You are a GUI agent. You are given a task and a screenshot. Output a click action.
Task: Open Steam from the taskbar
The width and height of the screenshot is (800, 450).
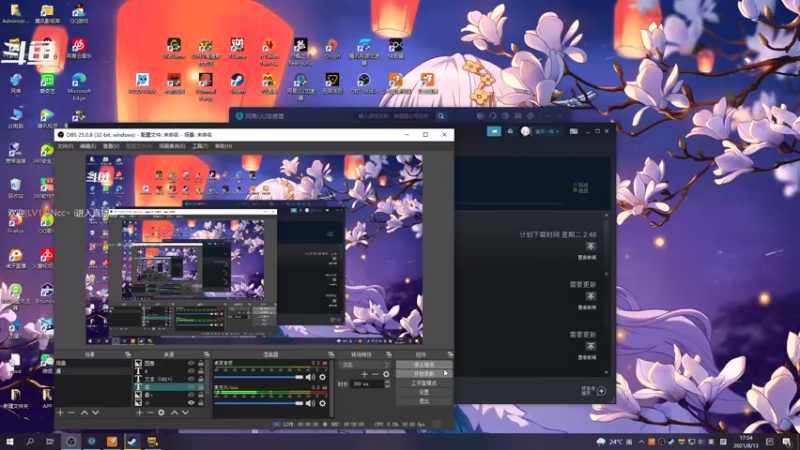(132, 442)
